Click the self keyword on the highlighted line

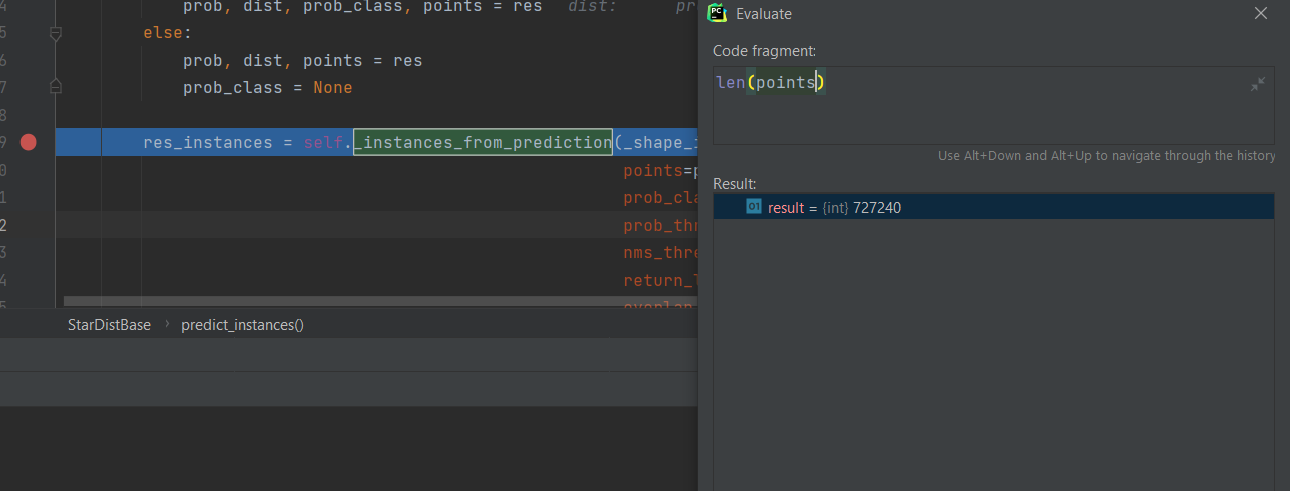tap(323, 143)
